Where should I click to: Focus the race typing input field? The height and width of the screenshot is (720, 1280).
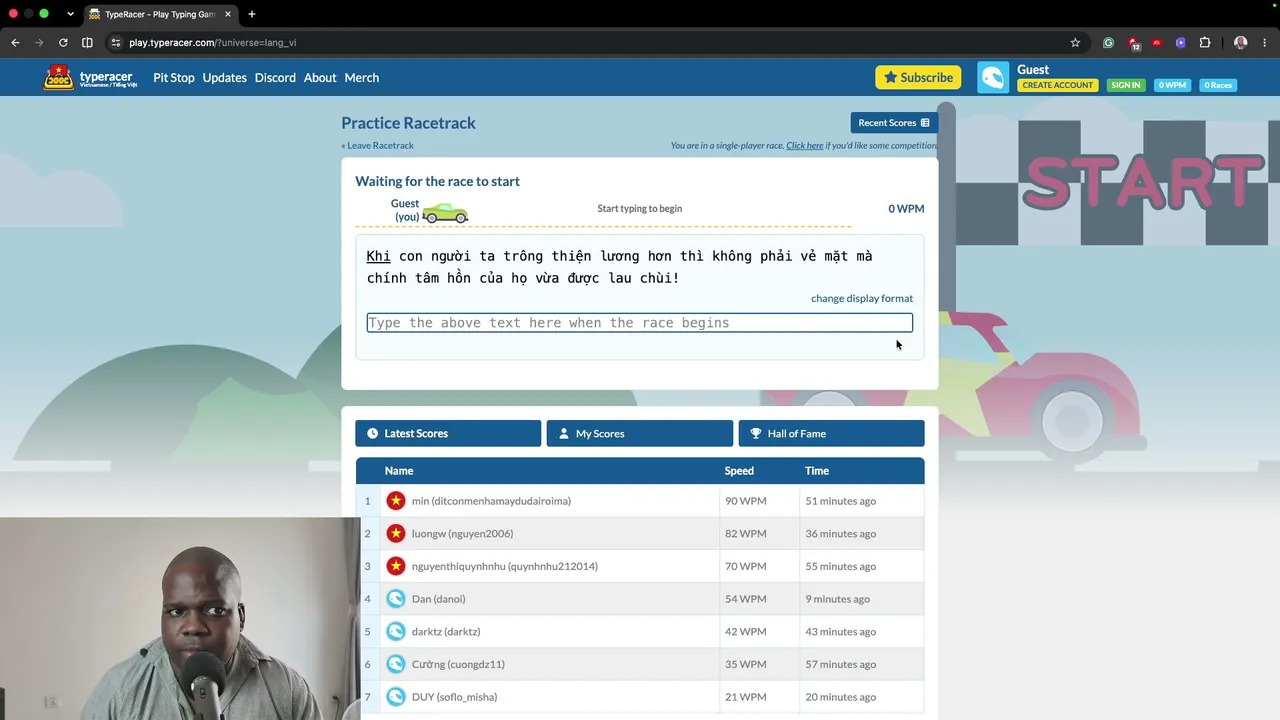[640, 323]
